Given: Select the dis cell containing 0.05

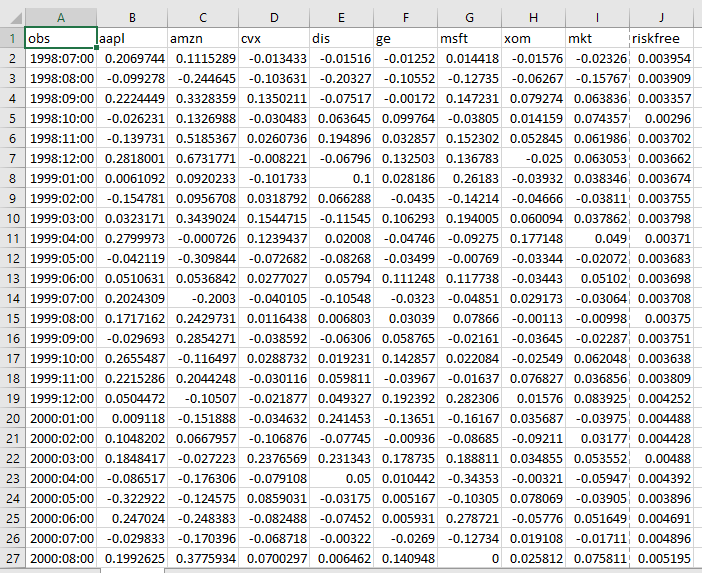Looking at the screenshot, I should click(341, 479).
